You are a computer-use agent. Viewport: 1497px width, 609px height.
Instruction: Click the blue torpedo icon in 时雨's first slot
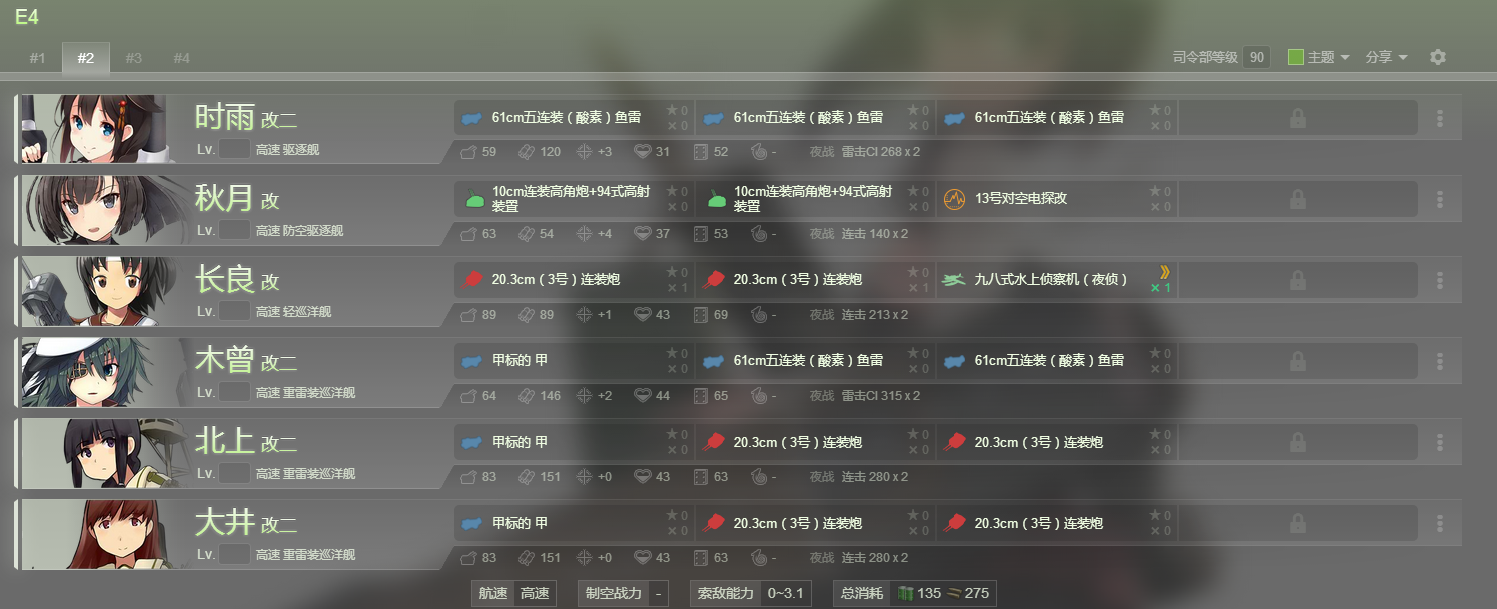472,118
